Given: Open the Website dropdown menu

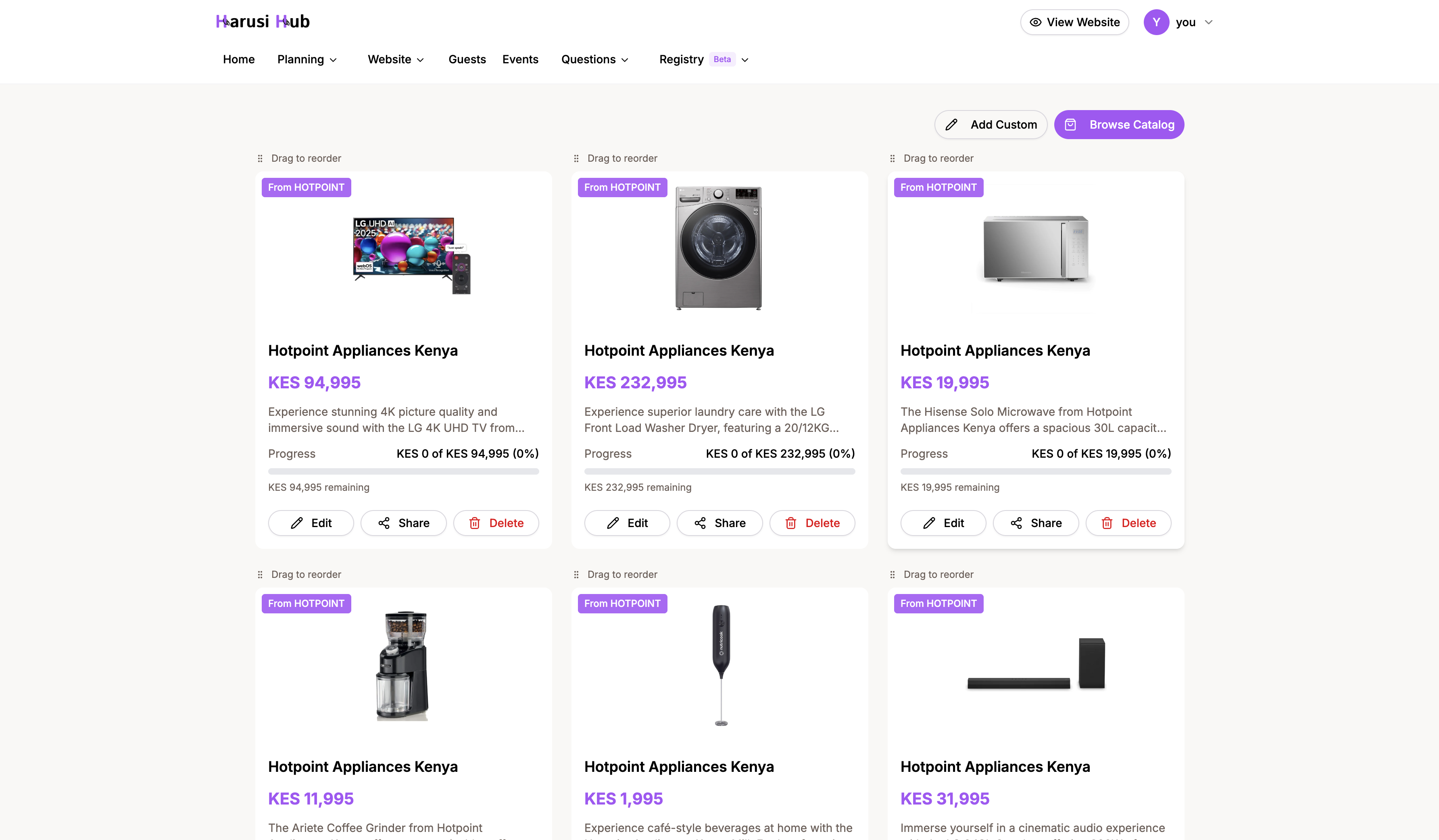Looking at the screenshot, I should coord(396,59).
